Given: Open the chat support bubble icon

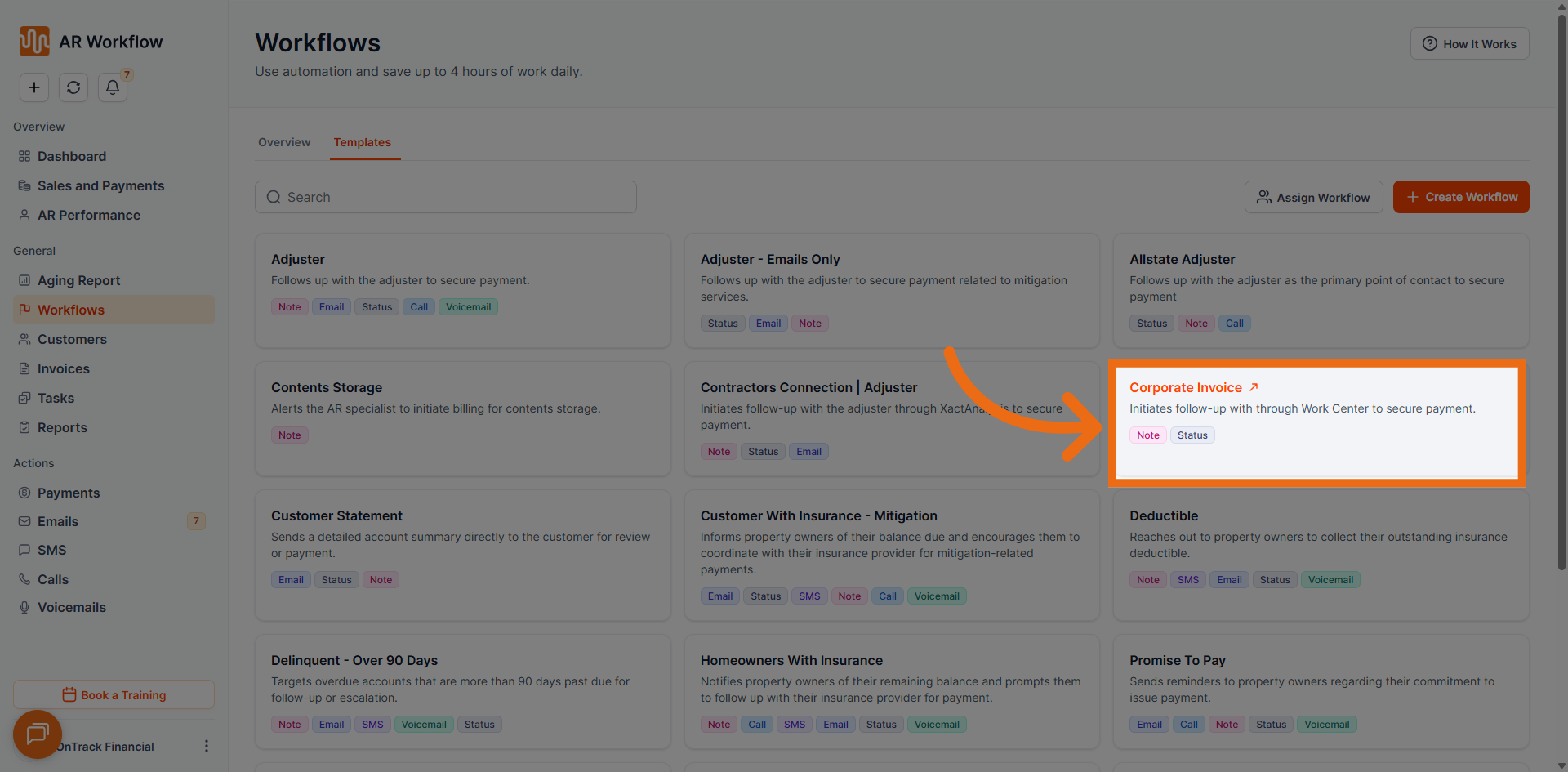Looking at the screenshot, I should (38, 734).
